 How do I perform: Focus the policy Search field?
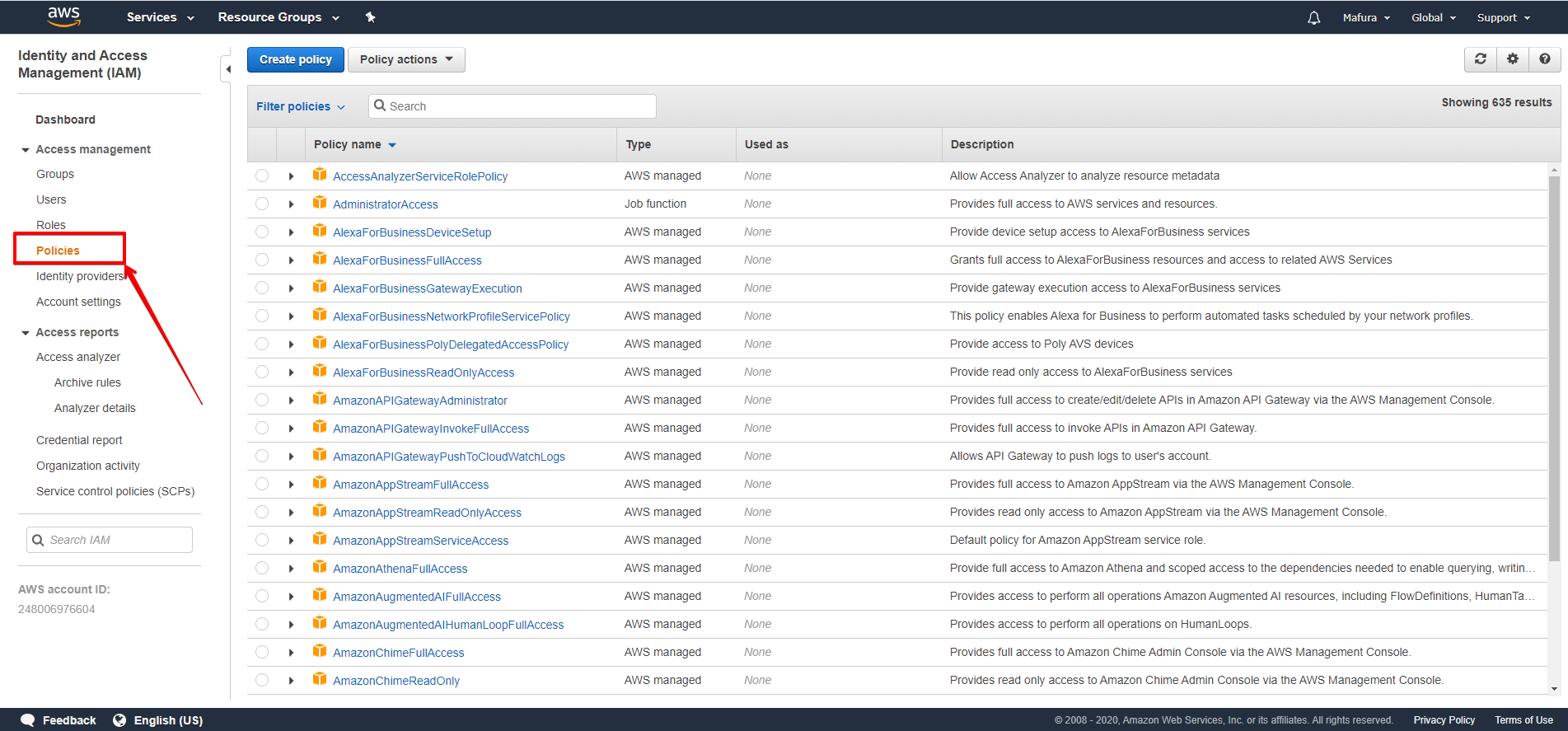point(513,106)
